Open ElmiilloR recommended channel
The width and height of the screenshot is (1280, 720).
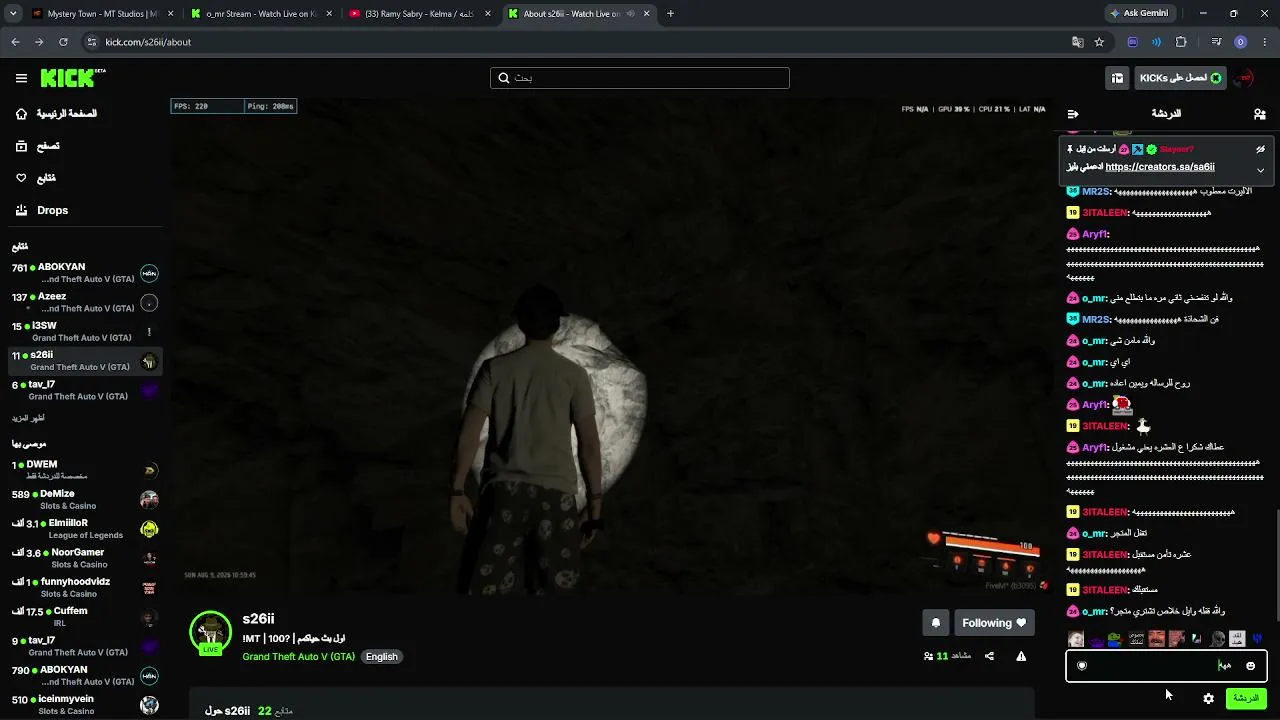84,529
